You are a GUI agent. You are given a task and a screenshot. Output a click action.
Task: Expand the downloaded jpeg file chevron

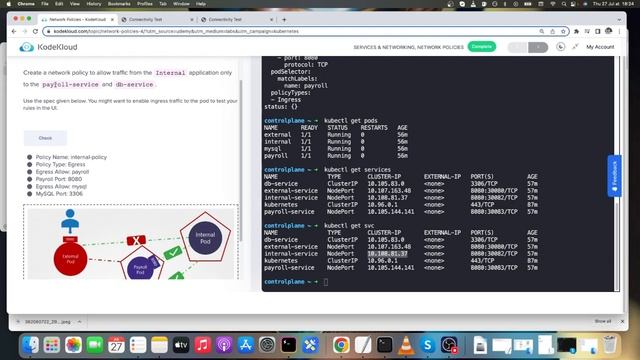coord(80,322)
